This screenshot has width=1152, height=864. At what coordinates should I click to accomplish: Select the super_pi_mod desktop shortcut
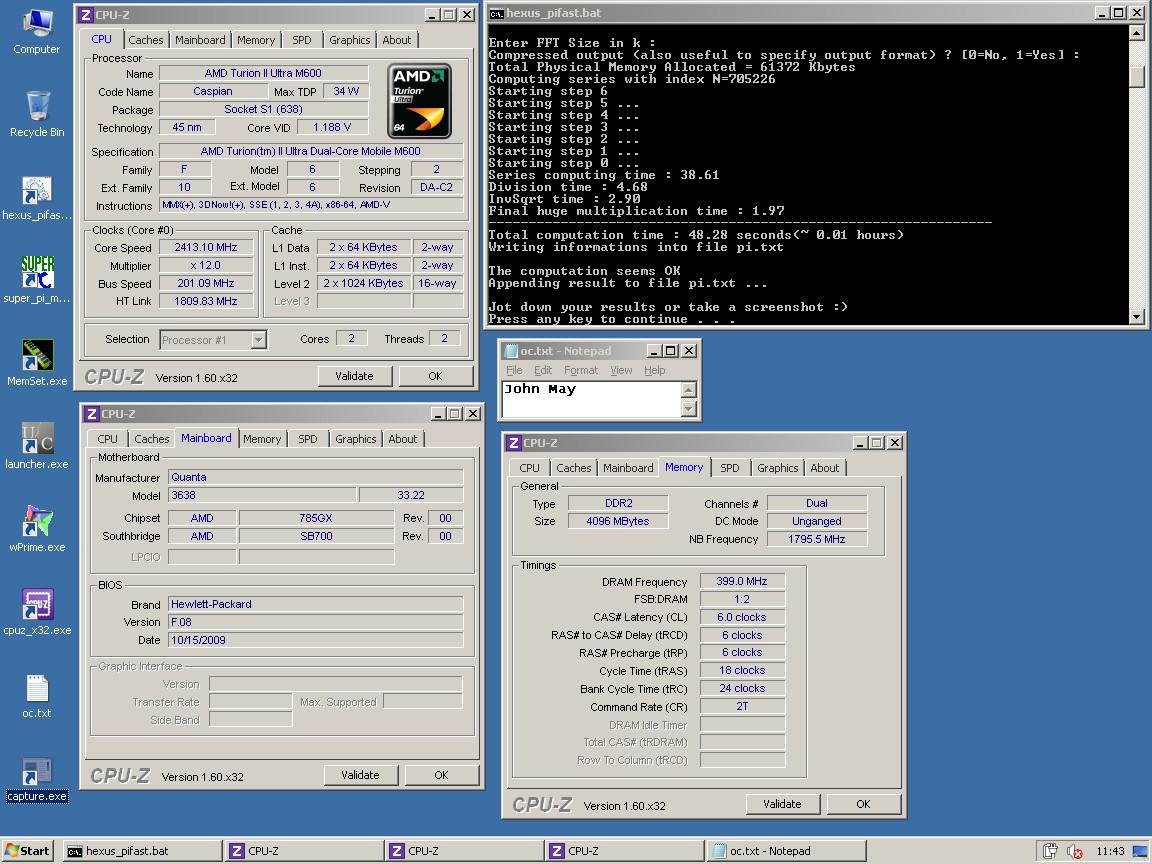37,280
